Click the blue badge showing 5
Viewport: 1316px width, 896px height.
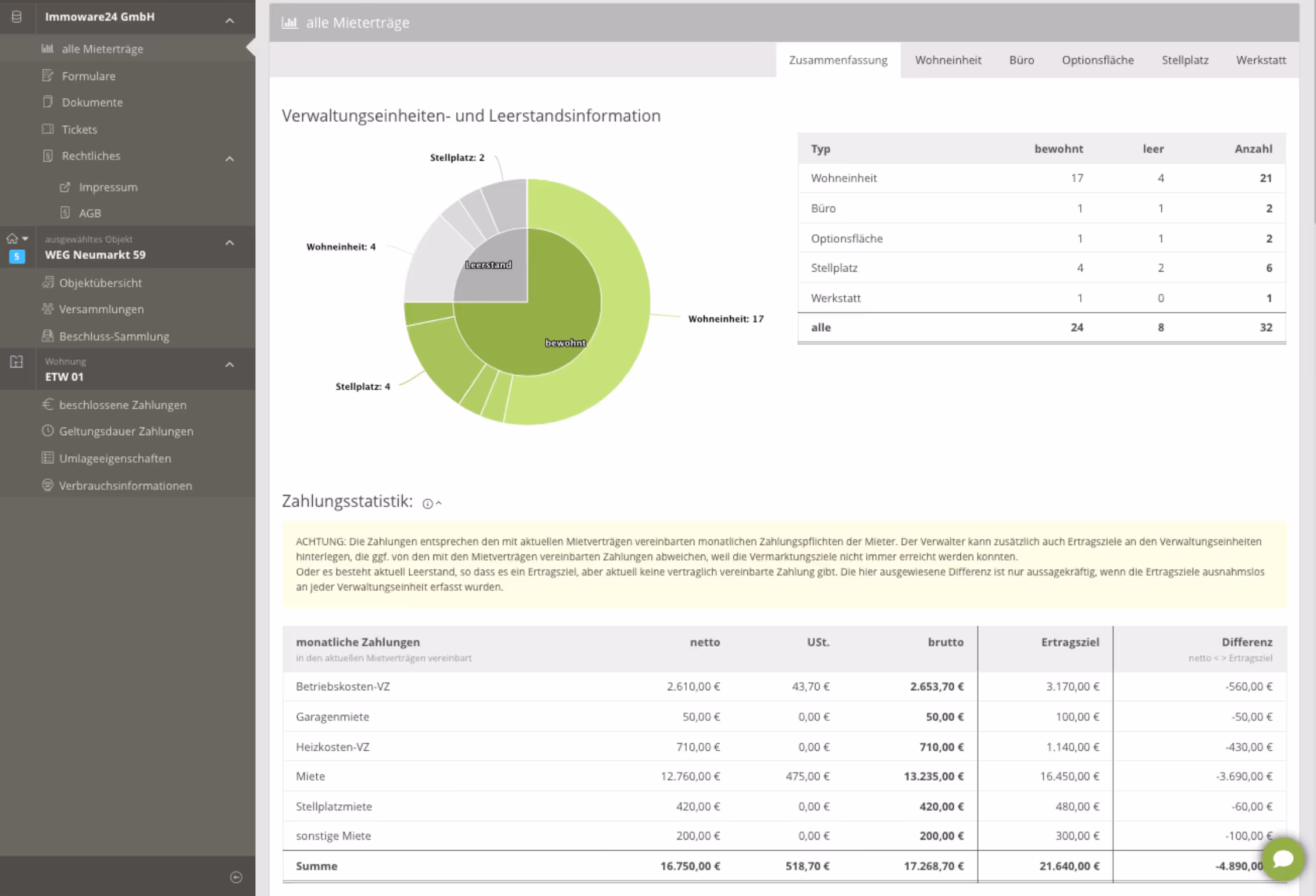pyautogui.click(x=17, y=256)
